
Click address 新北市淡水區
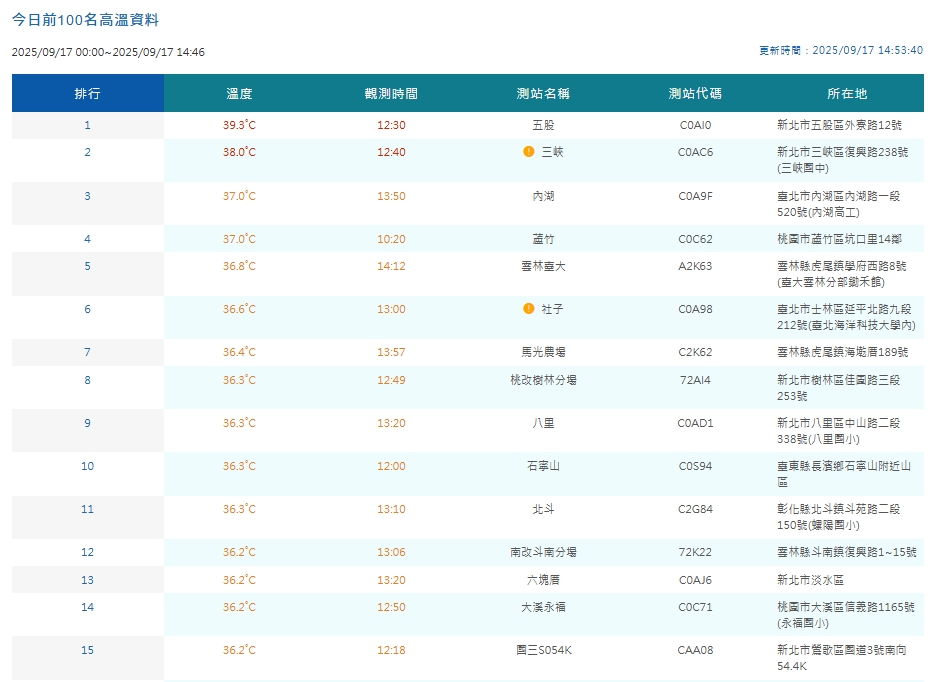pos(810,580)
